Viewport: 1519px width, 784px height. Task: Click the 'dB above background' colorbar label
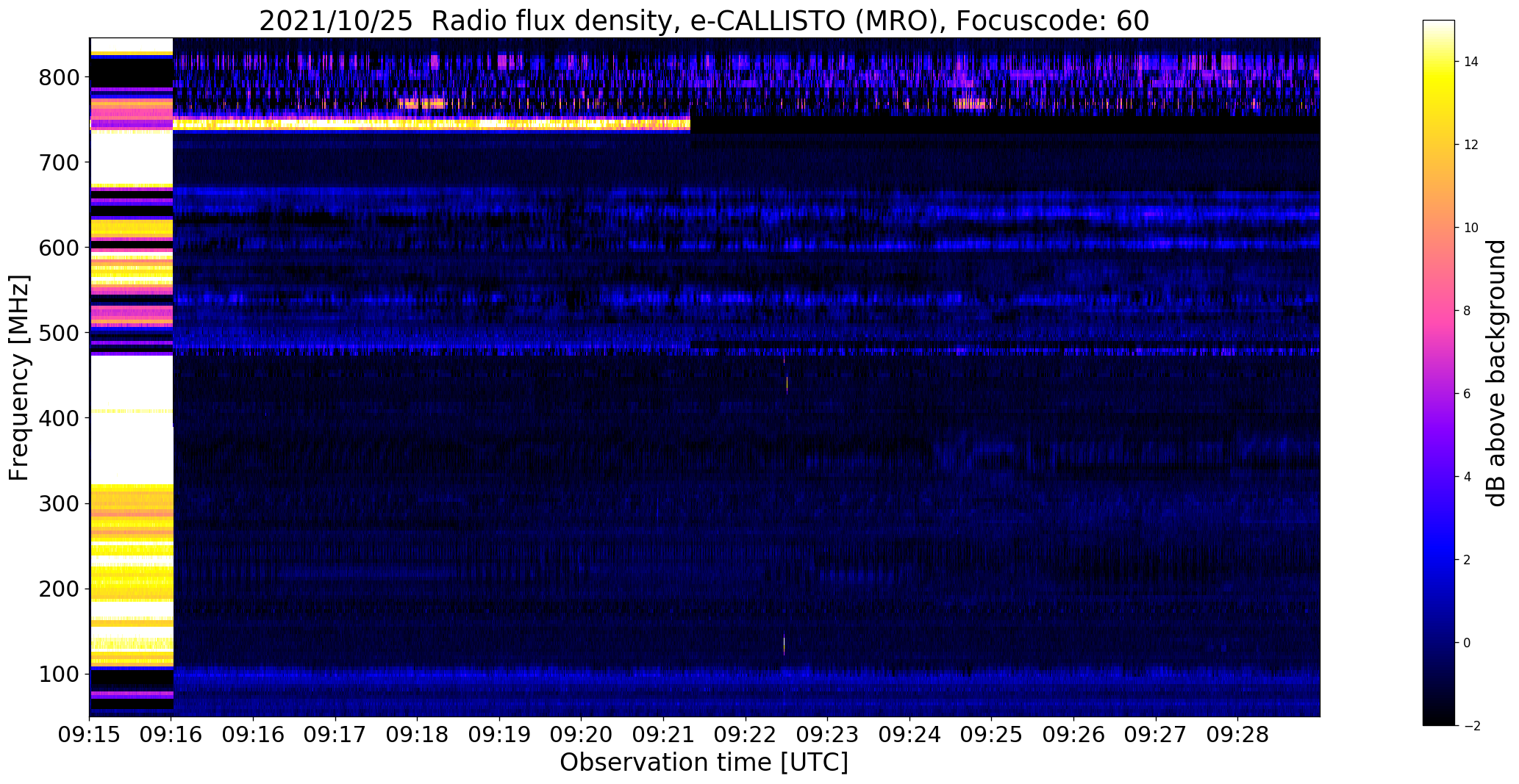(1496, 373)
